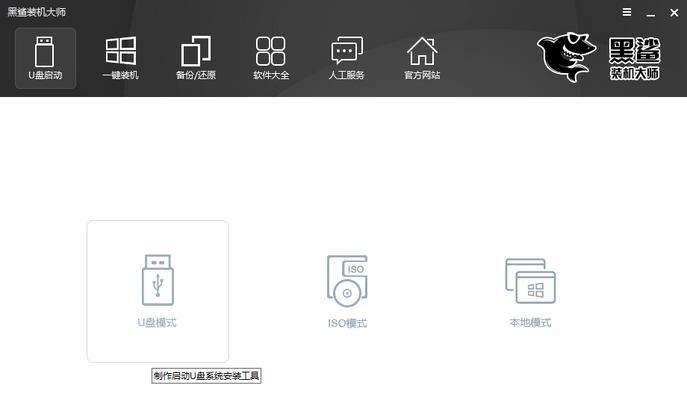Open the U盘启动 USB boot tab
This screenshot has height=400, width=687.
click(x=45, y=58)
